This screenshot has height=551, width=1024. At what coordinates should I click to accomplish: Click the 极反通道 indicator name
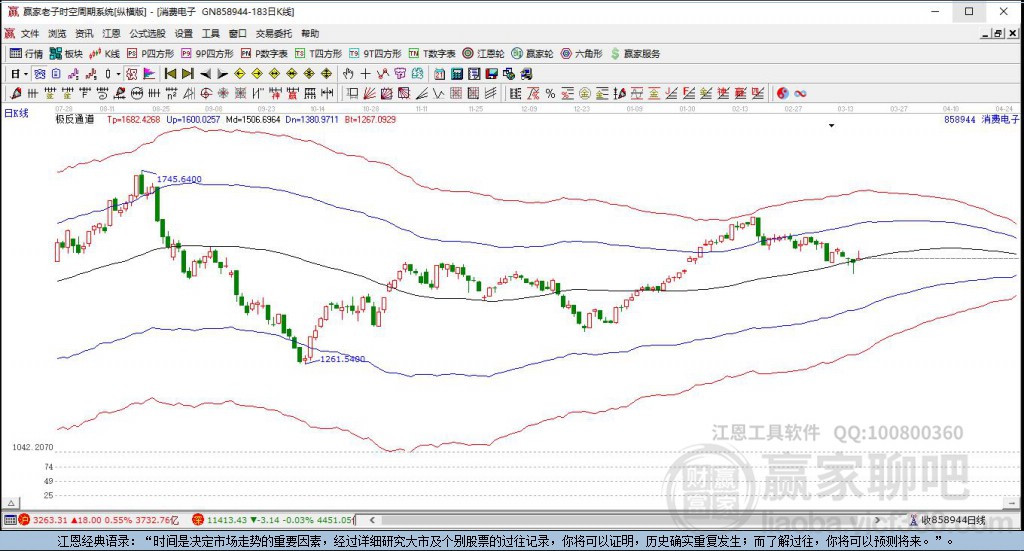(x=74, y=119)
